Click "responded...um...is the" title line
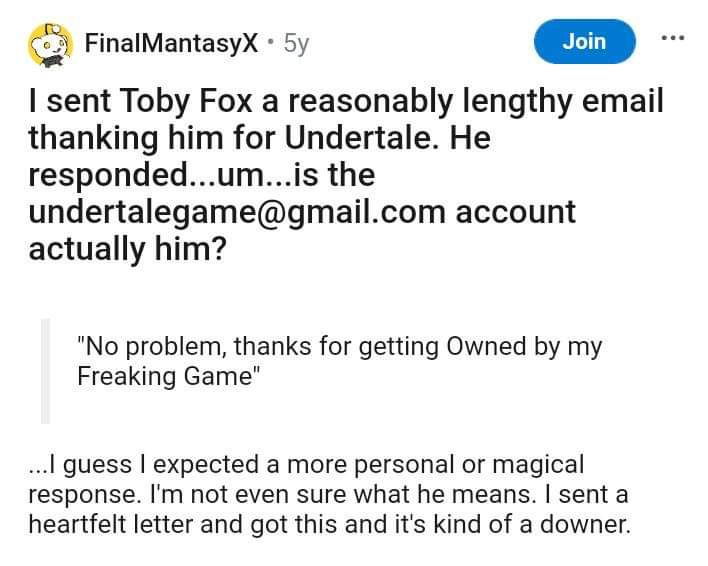This screenshot has height=566, width=708. [x=201, y=175]
